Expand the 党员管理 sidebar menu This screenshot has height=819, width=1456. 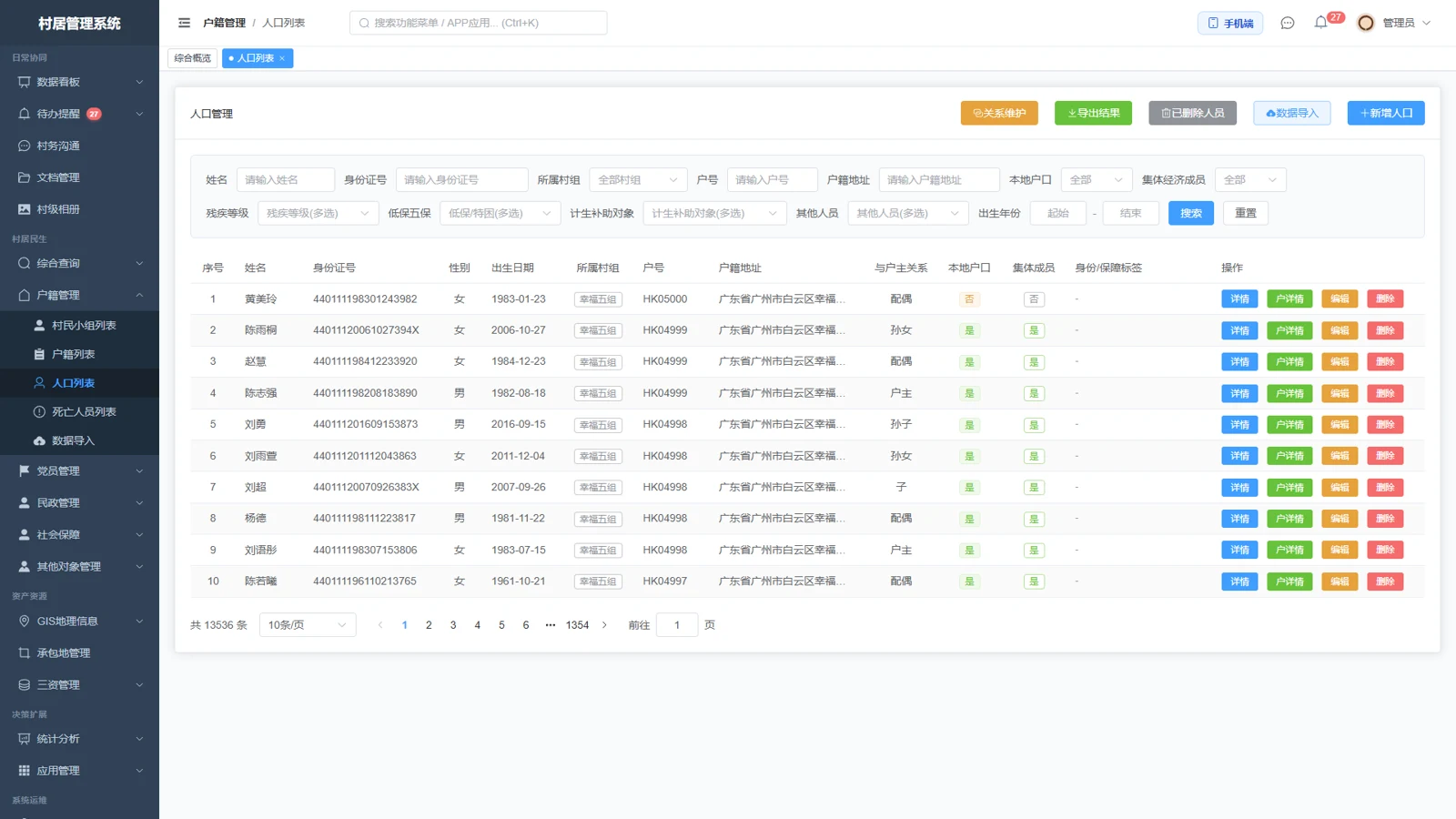[79, 470]
